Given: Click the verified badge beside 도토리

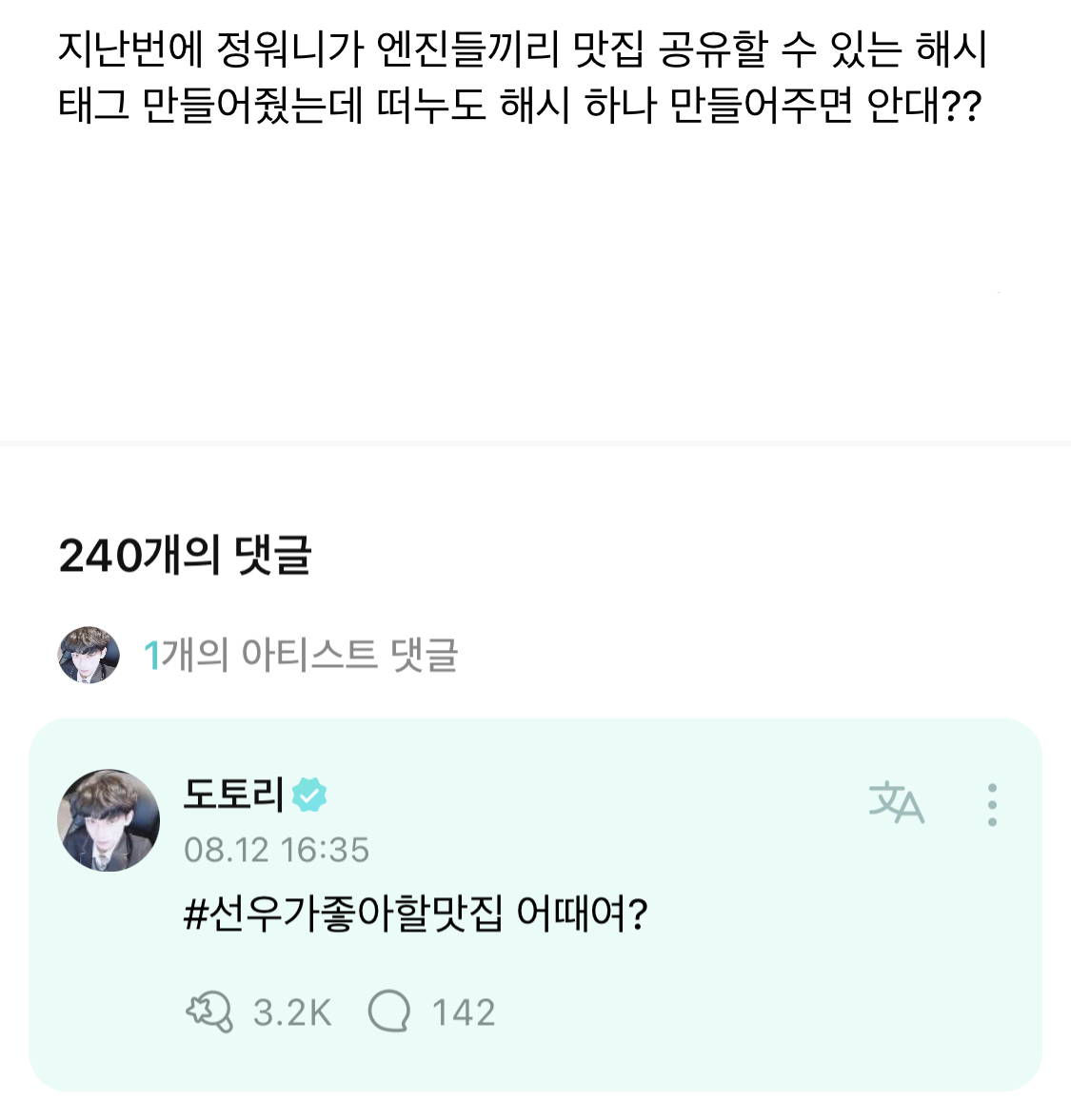Looking at the screenshot, I should coord(309,795).
